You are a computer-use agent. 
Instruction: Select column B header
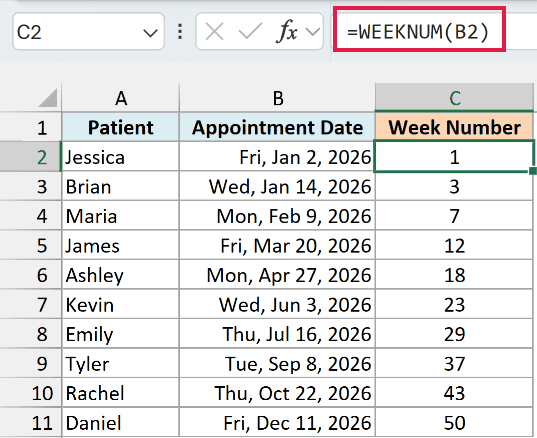pyautogui.click(x=277, y=98)
